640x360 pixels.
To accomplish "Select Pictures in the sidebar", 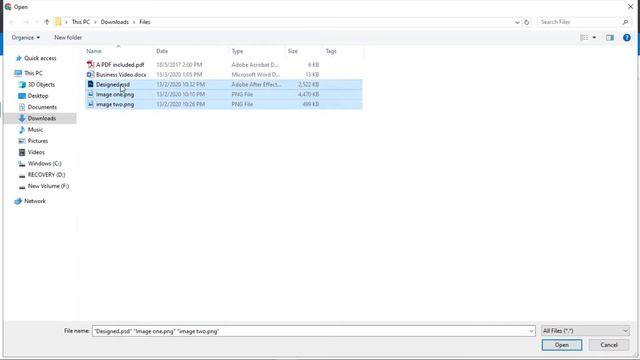I will pos(38,141).
